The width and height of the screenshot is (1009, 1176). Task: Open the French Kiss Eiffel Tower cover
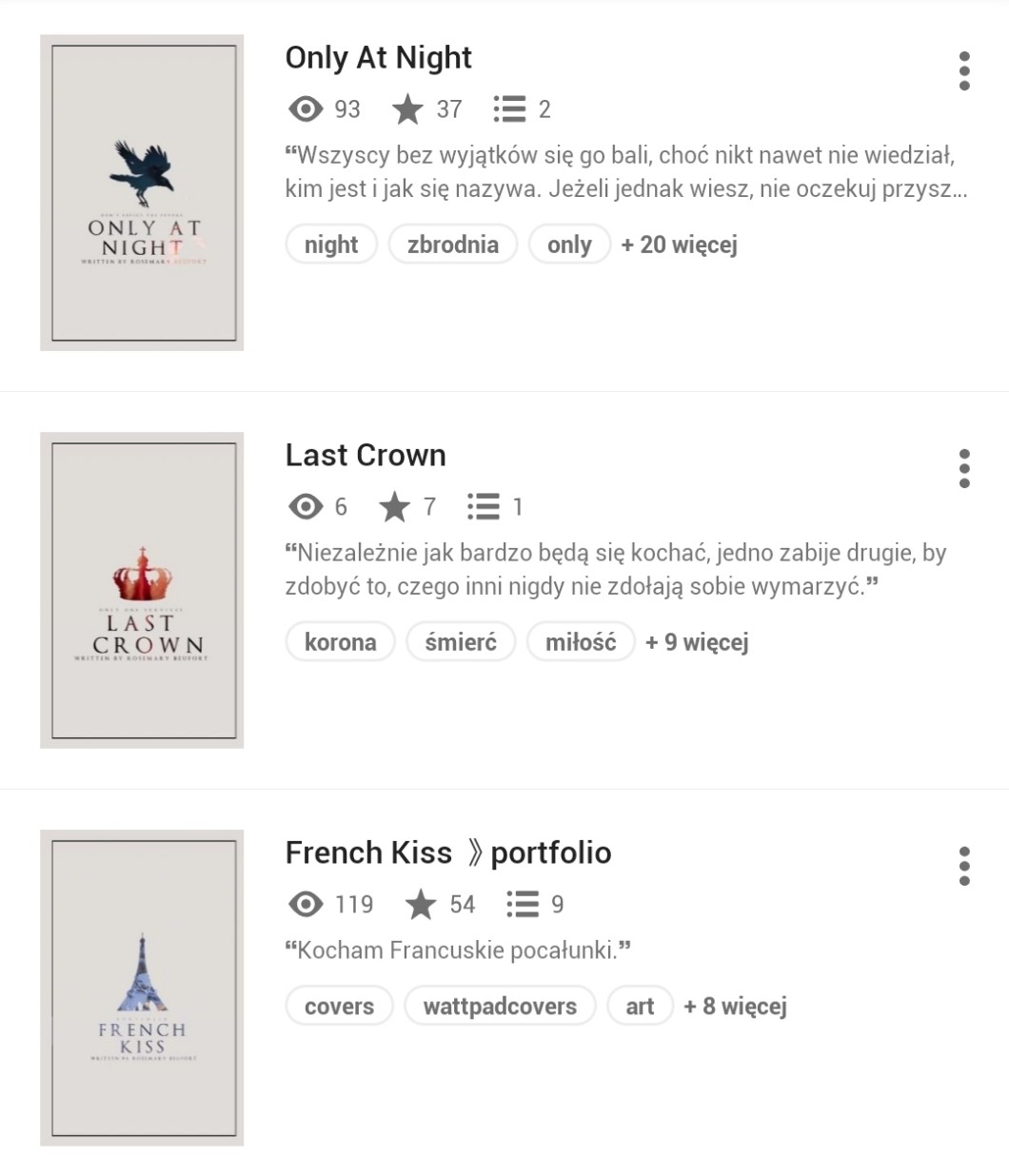tap(143, 988)
